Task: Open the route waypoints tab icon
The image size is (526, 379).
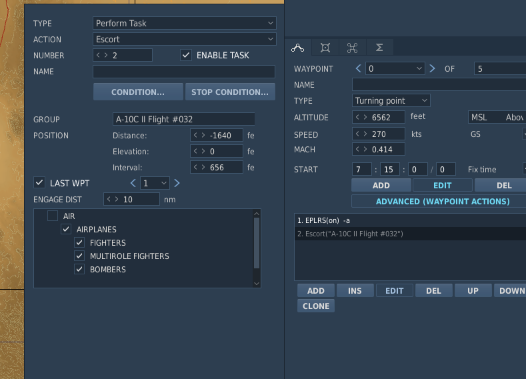Action: point(298,48)
